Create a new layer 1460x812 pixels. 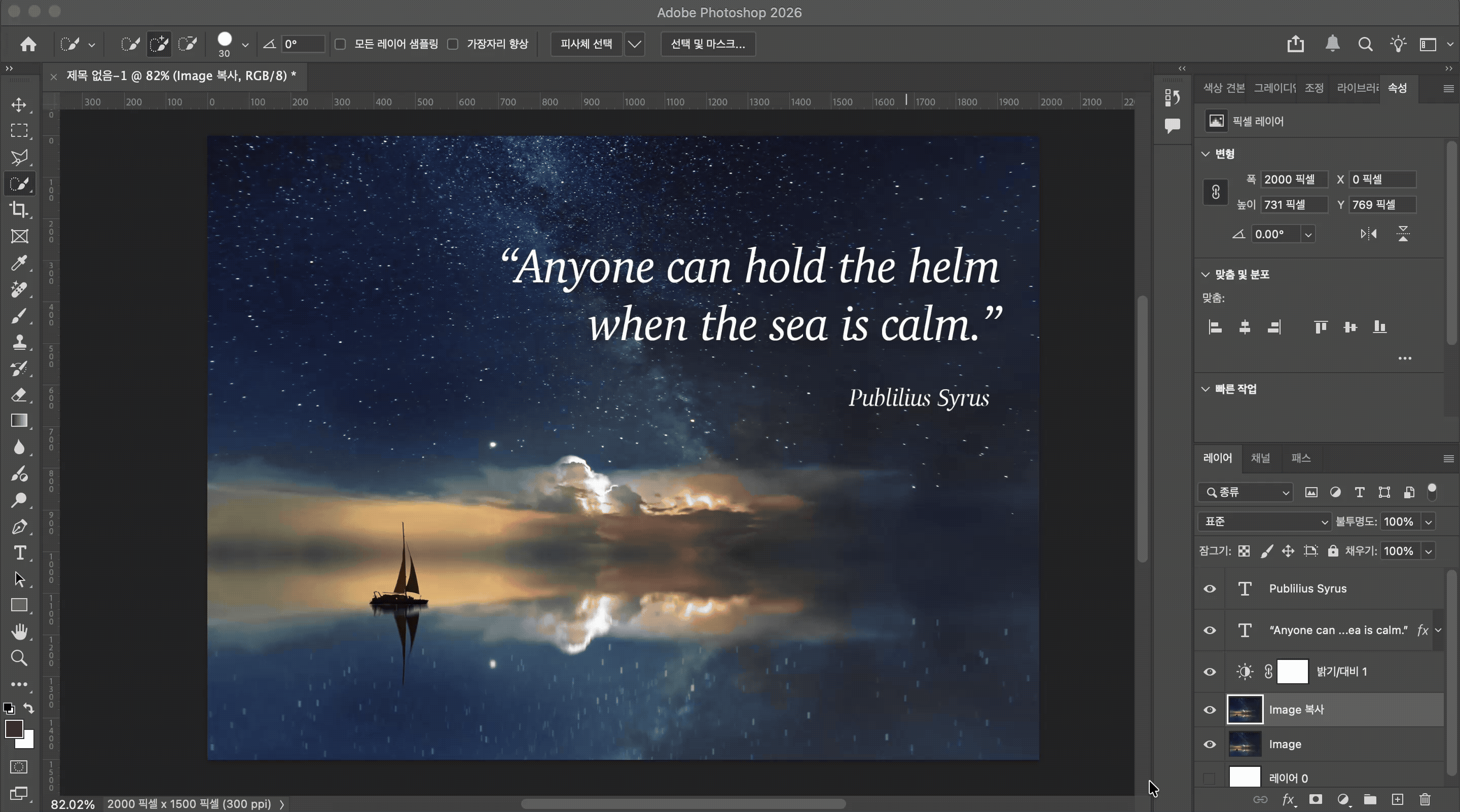click(x=1398, y=799)
